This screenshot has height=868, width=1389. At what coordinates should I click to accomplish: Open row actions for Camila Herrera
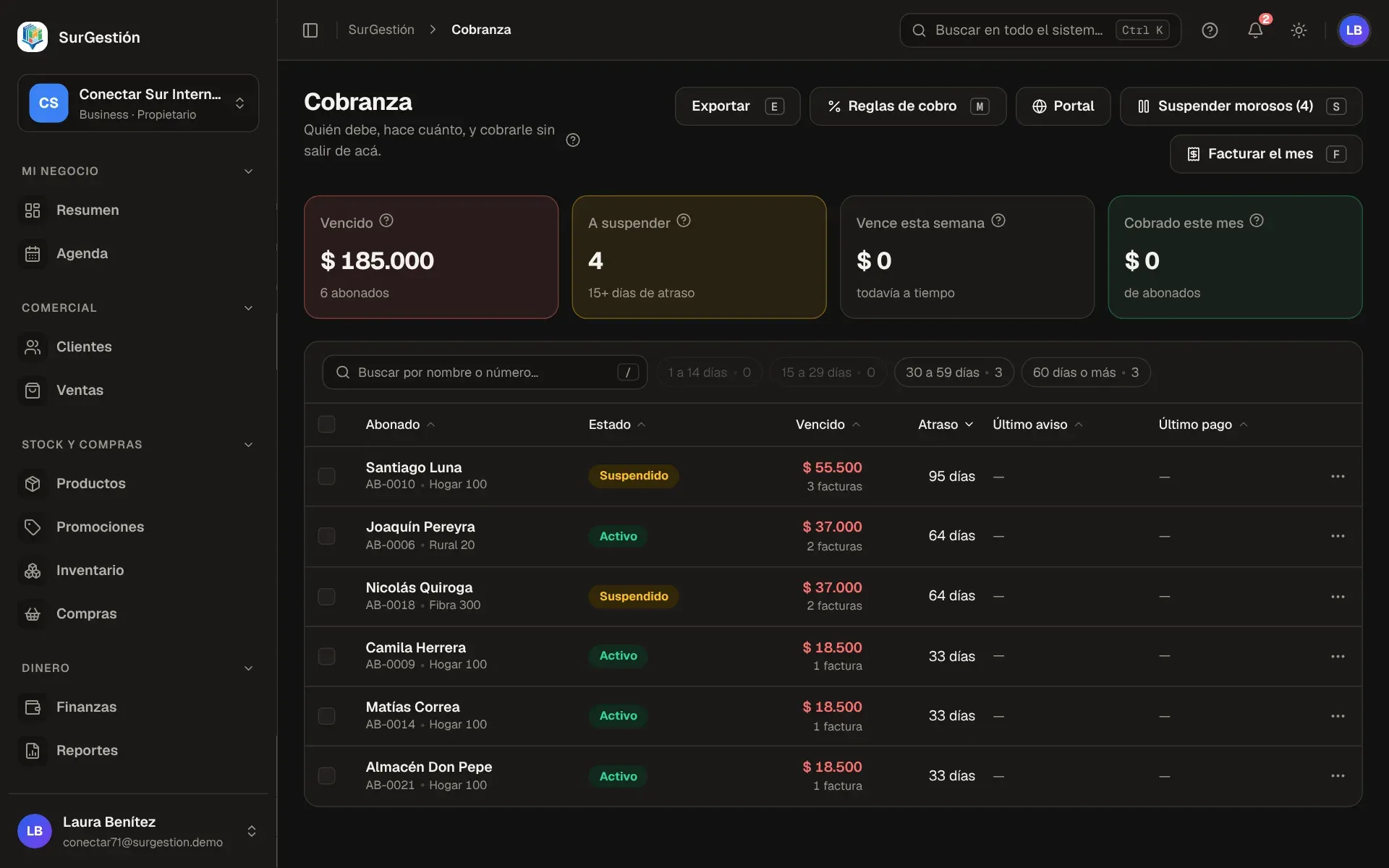pos(1338,656)
